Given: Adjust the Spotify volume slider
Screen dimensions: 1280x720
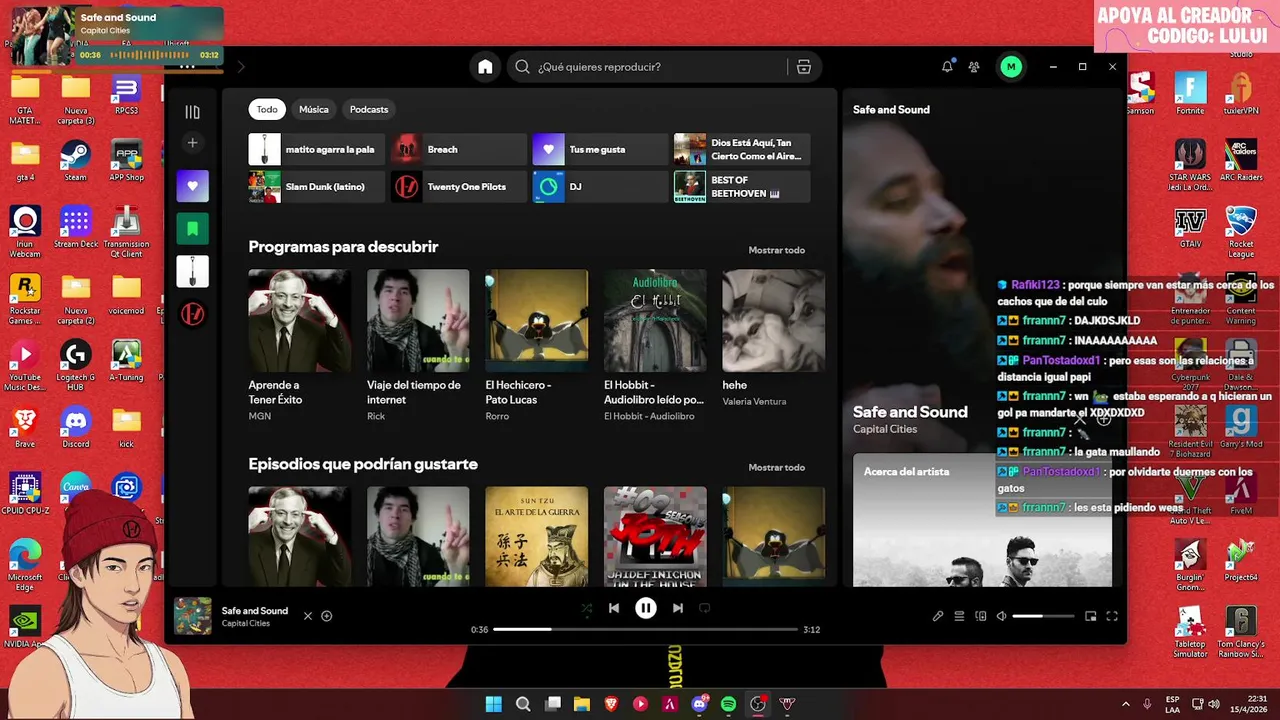Looking at the screenshot, I should pyautogui.click(x=1043, y=616).
